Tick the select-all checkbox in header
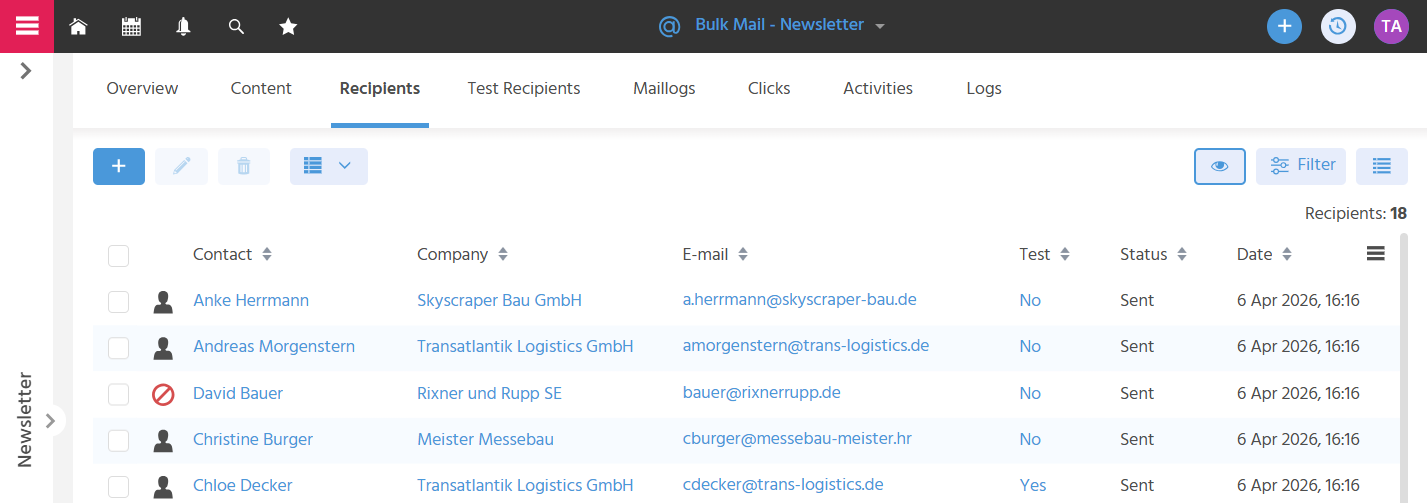This screenshot has width=1427, height=503. click(118, 255)
